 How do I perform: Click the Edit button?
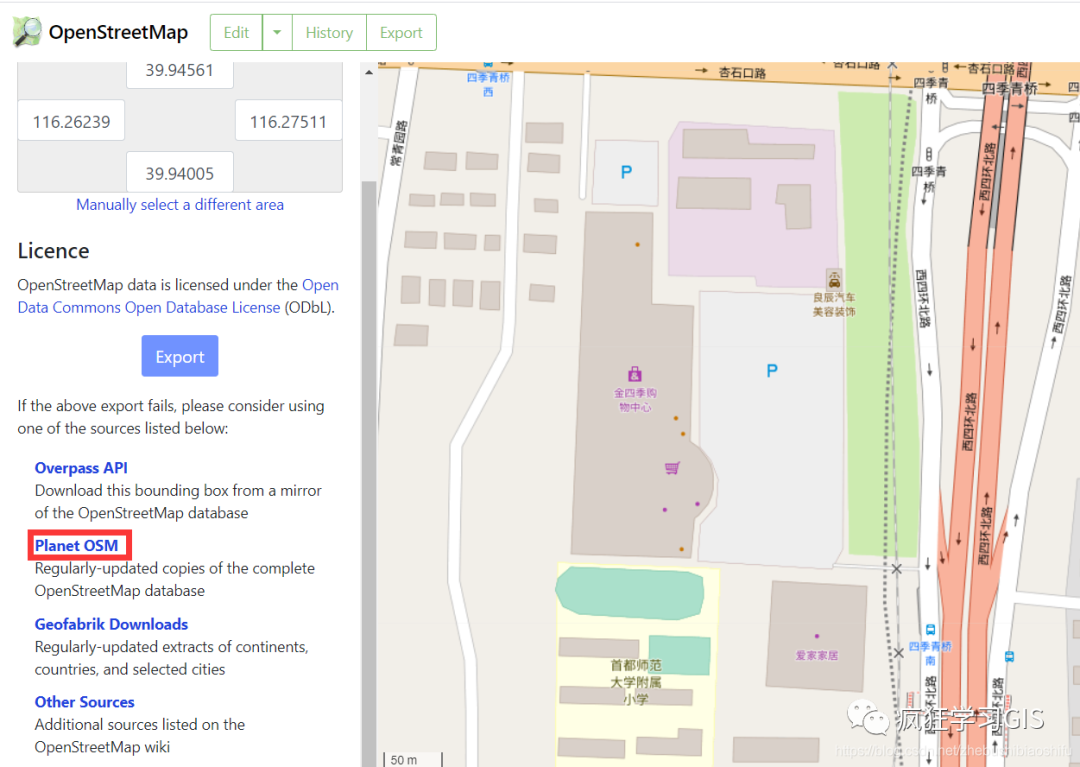[236, 32]
